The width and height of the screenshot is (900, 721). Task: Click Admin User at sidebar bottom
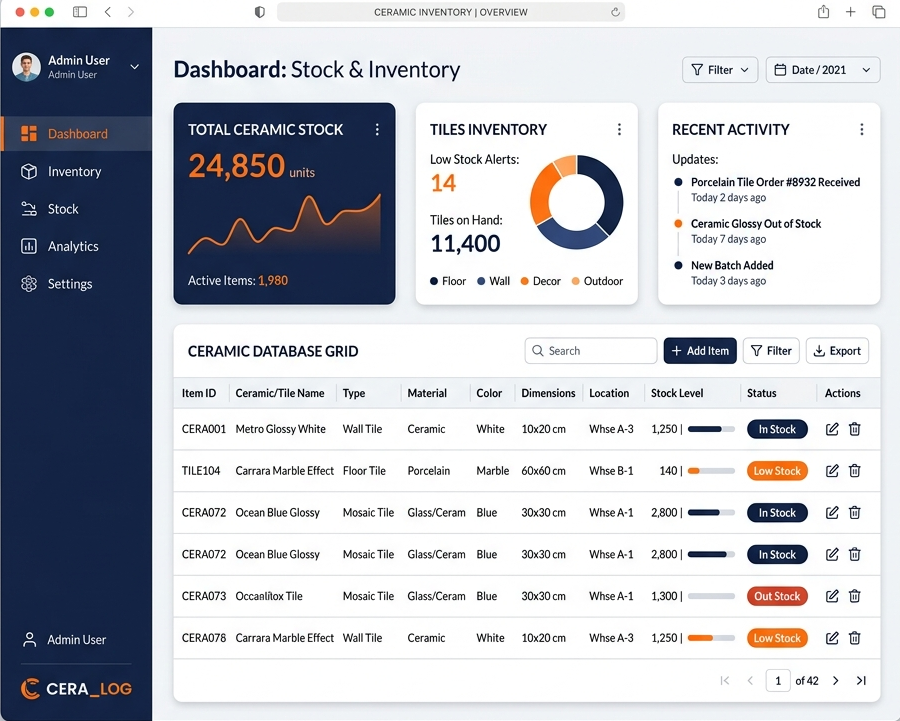(64, 639)
